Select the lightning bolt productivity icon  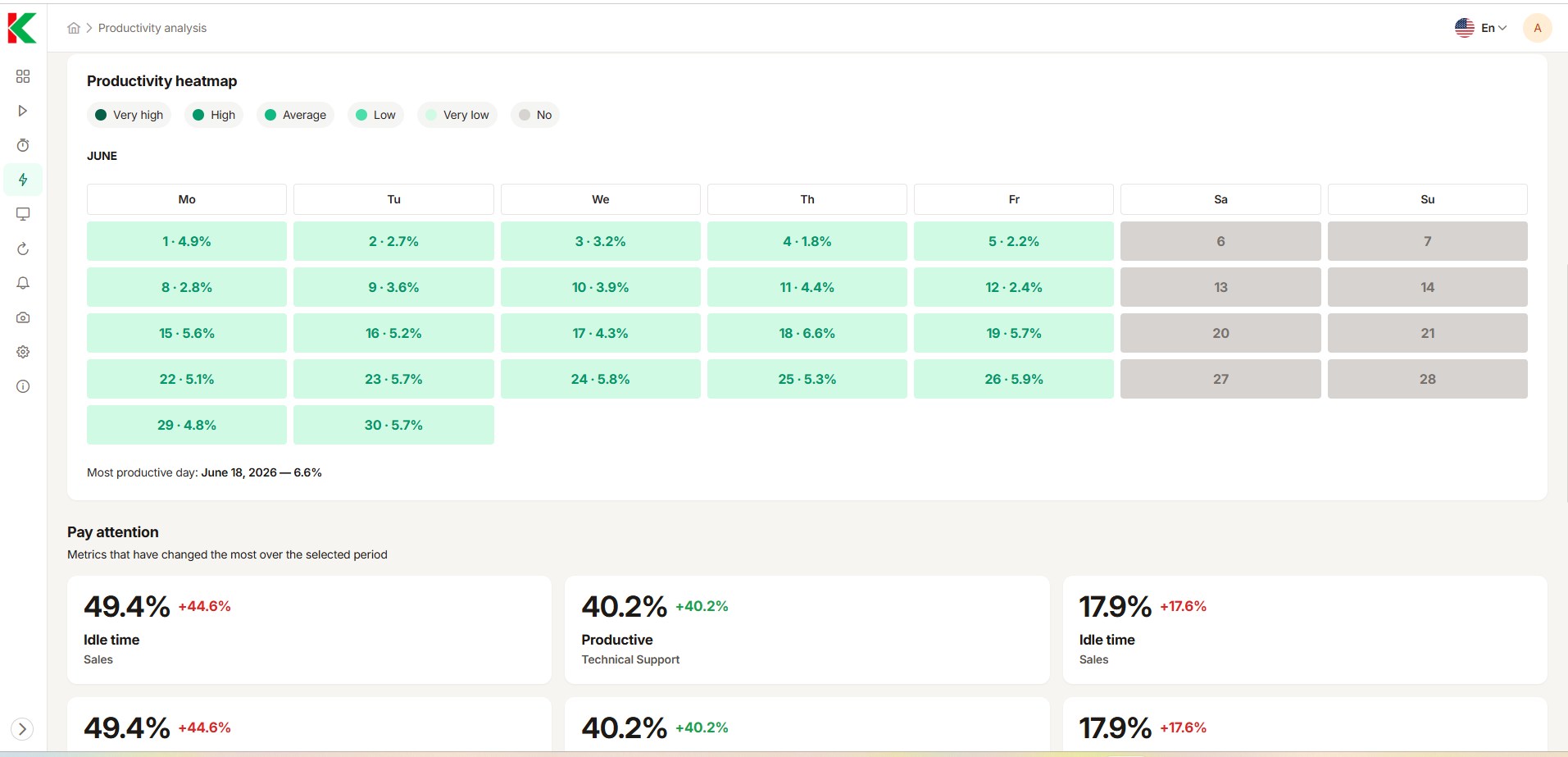(x=23, y=180)
